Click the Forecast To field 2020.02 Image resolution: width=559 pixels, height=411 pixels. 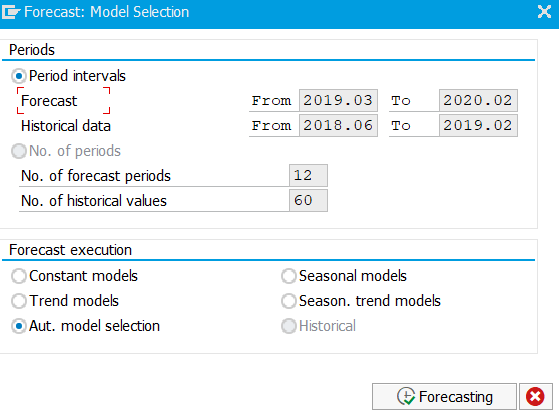click(x=478, y=101)
